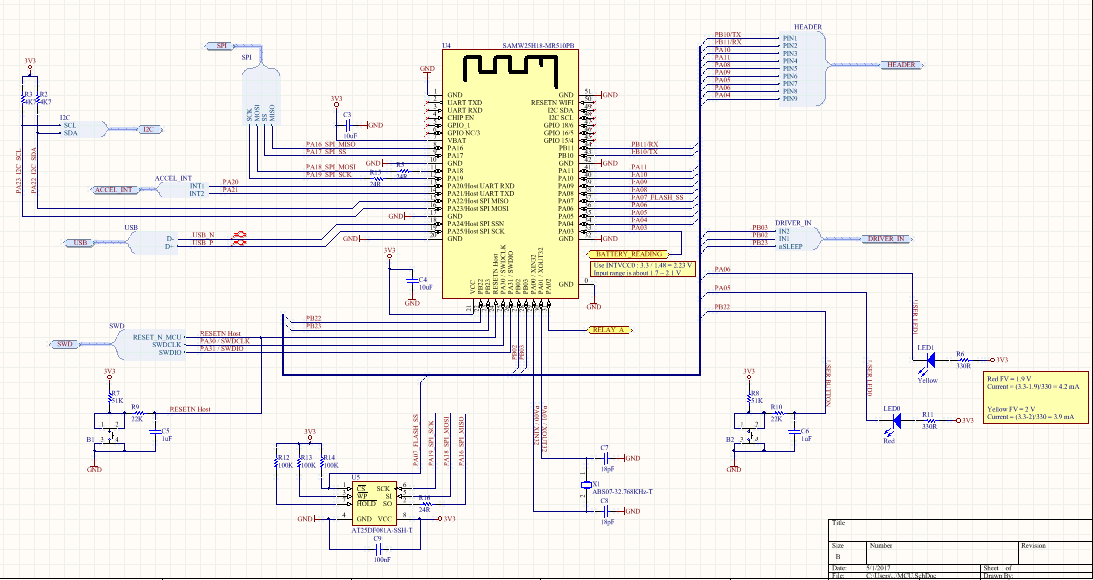This screenshot has width=1093, height=580.
Task: Click the BATTERY_READING net flag
Action: point(627,254)
